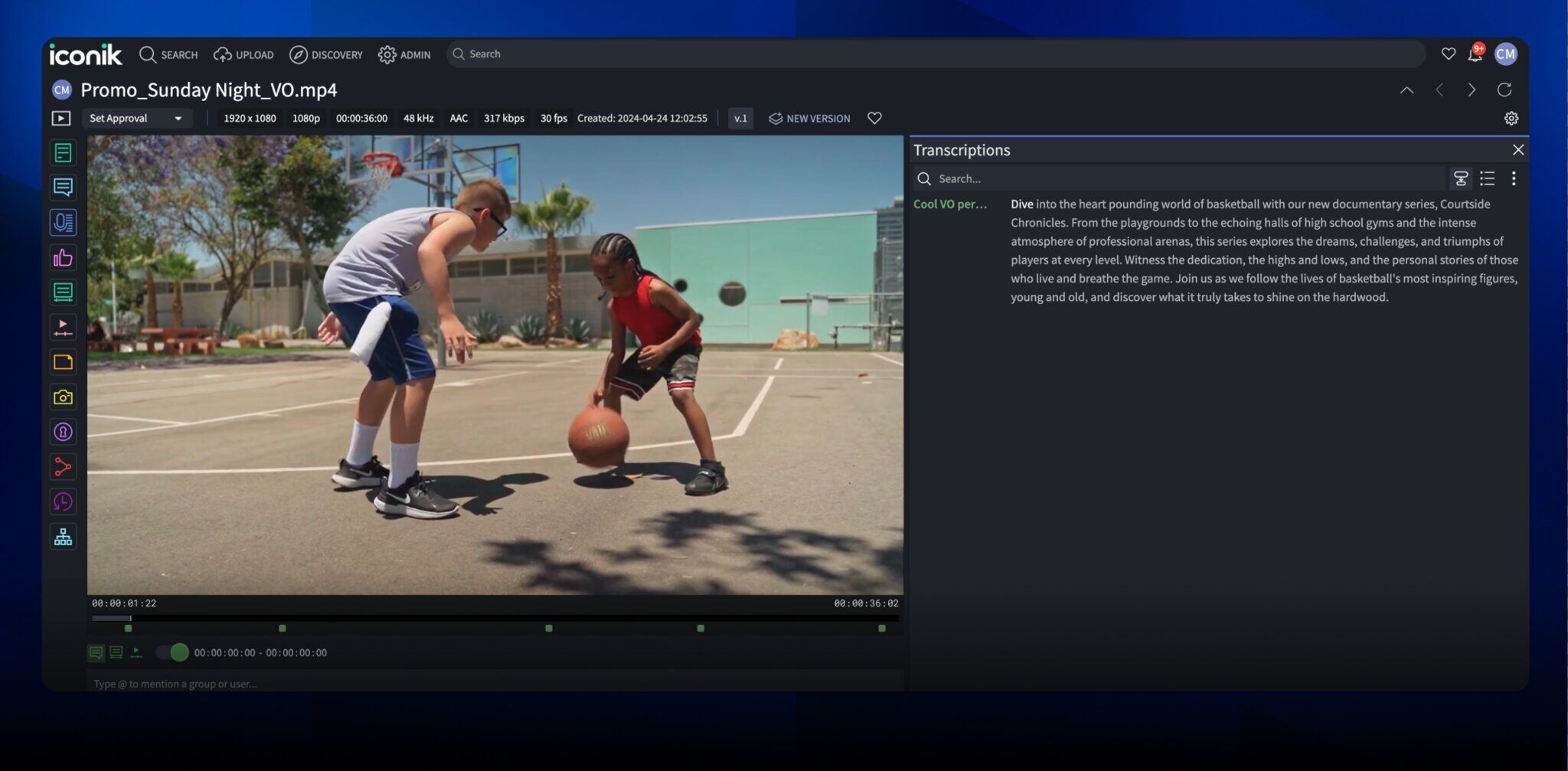Image resolution: width=1568 pixels, height=771 pixels.
Task: Open the DISCOVERY menu
Action: click(326, 54)
